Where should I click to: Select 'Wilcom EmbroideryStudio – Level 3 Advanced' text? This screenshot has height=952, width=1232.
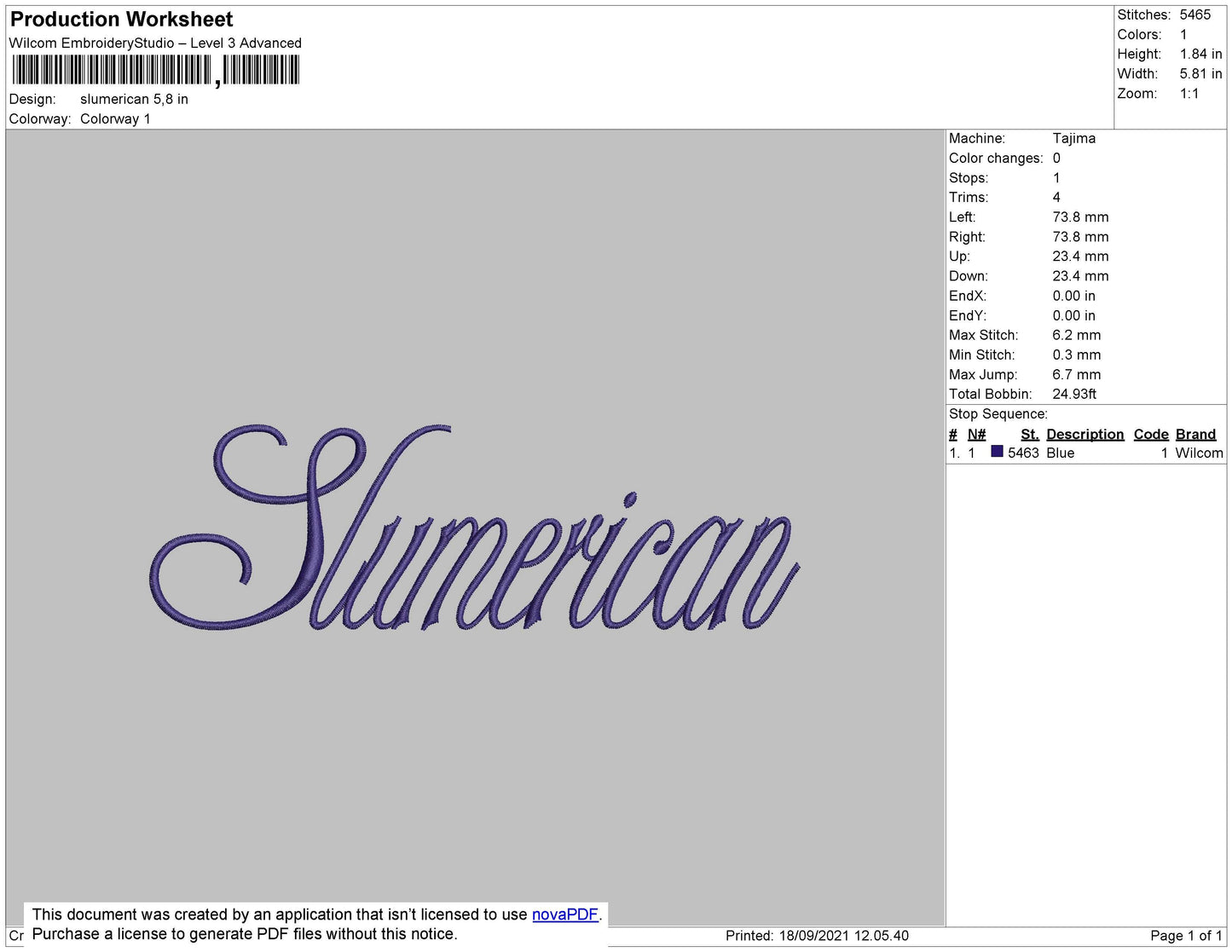(155, 43)
